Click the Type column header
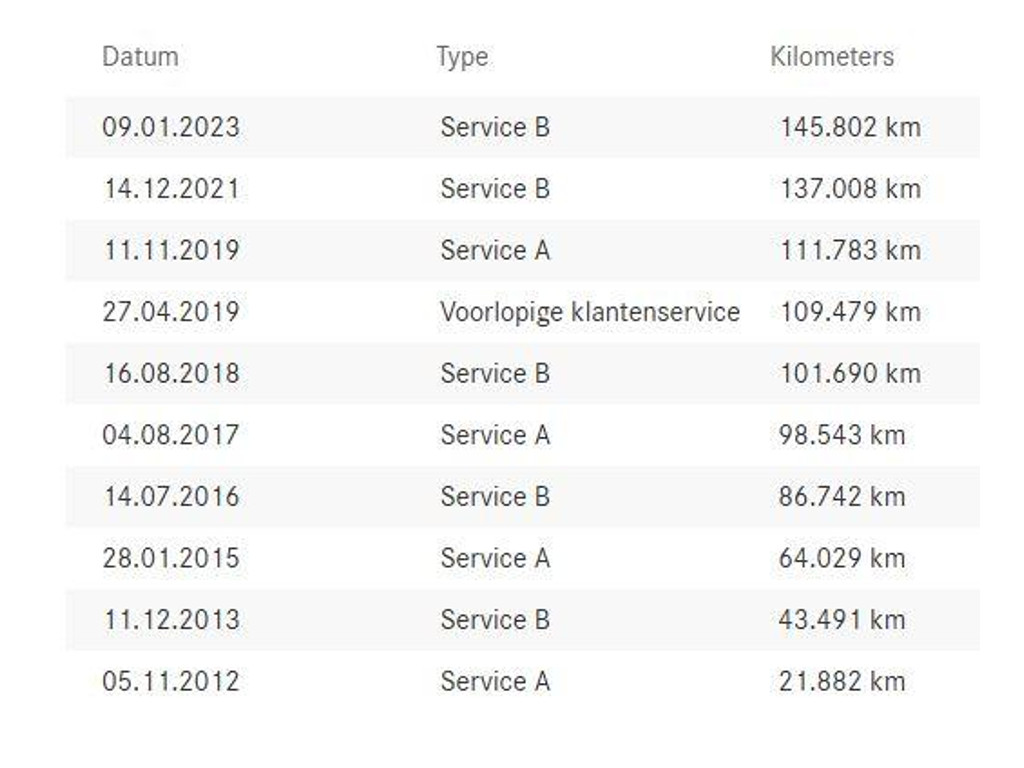 [462, 57]
